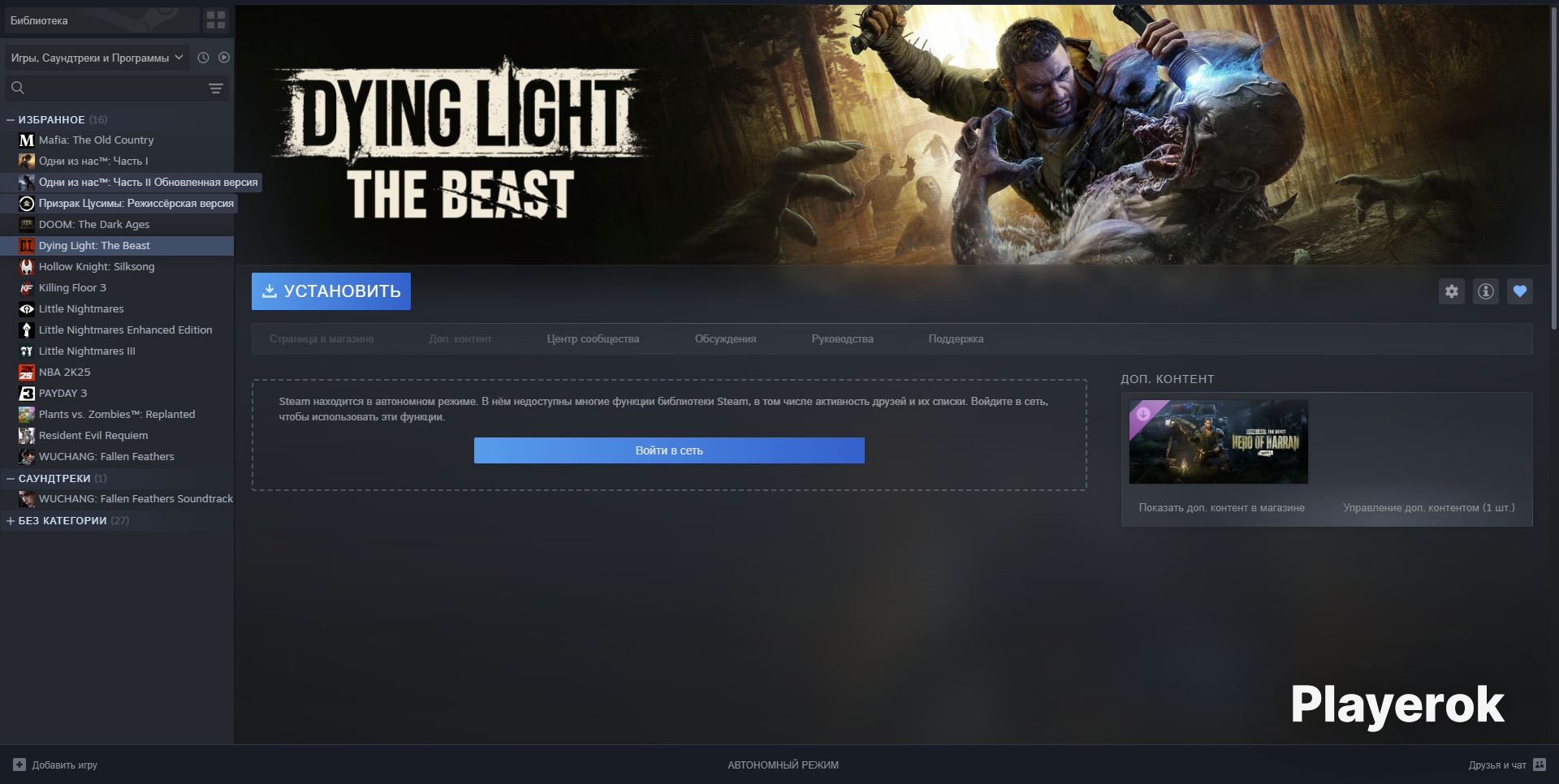Click the Dying Light: The Beast icon
Viewport: 1559px width, 784px height.
pos(27,246)
